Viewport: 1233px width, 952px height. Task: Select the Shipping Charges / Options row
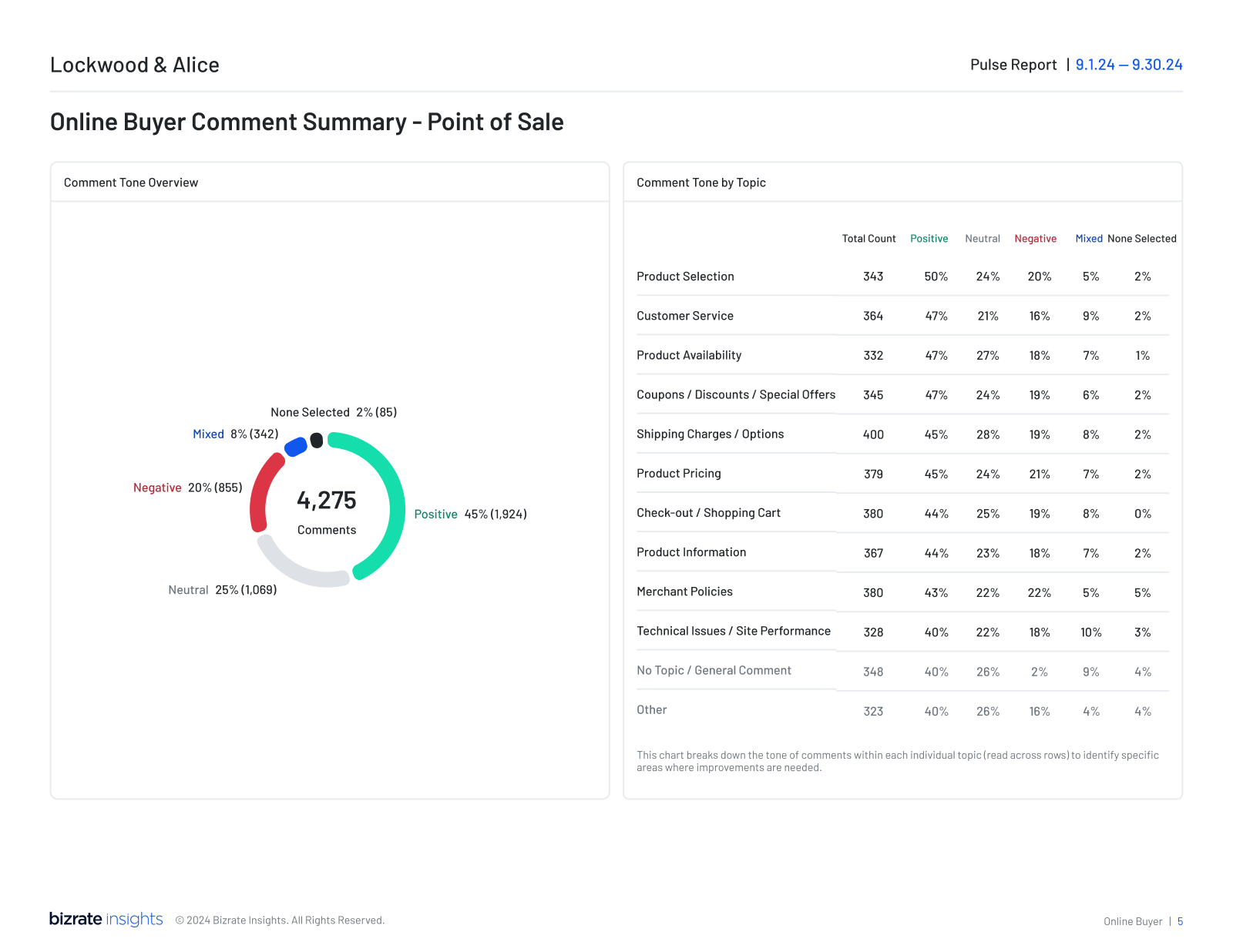(x=710, y=434)
